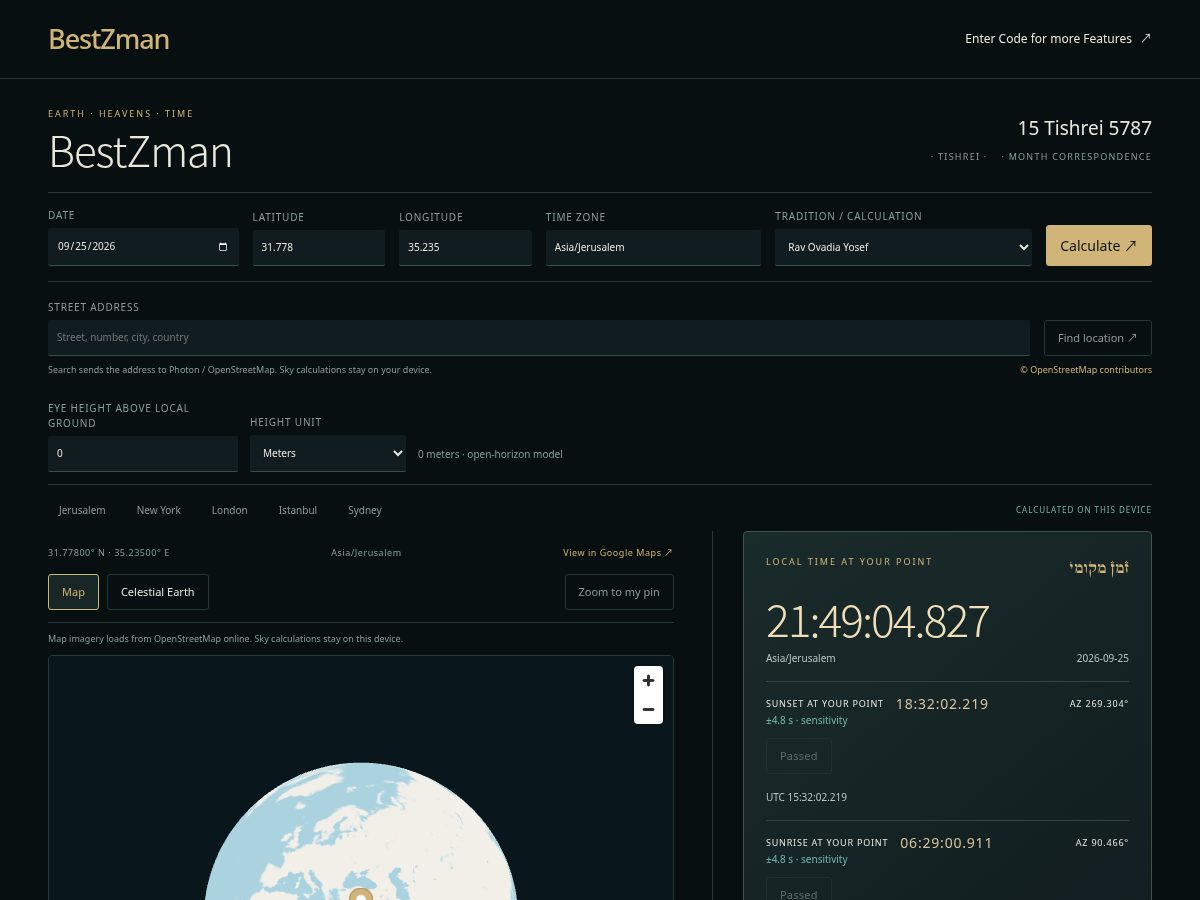Click the sunset time 18:32:02.219
The height and width of the screenshot is (900, 1200).
(942, 704)
